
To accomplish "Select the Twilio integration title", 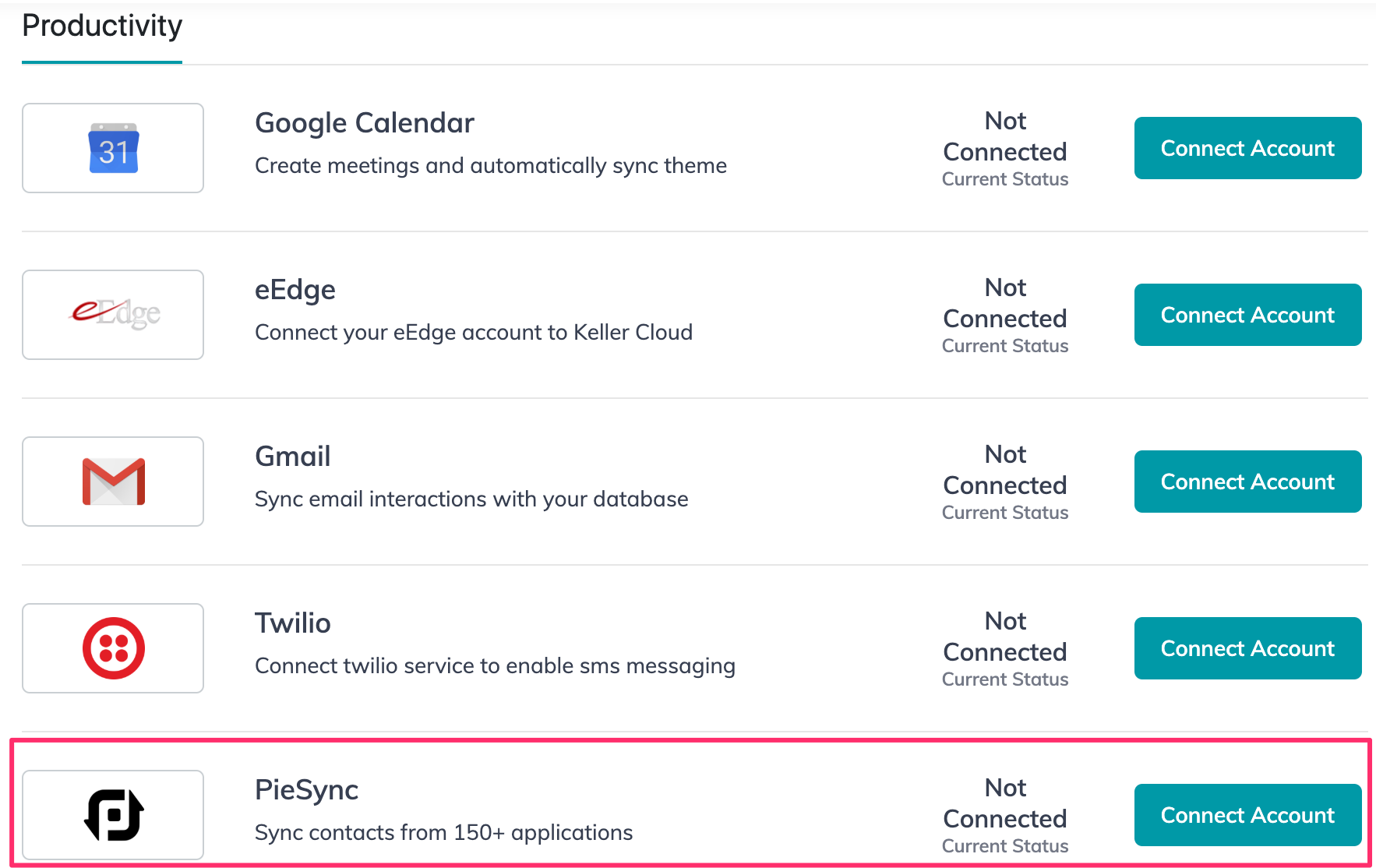I will (293, 623).
